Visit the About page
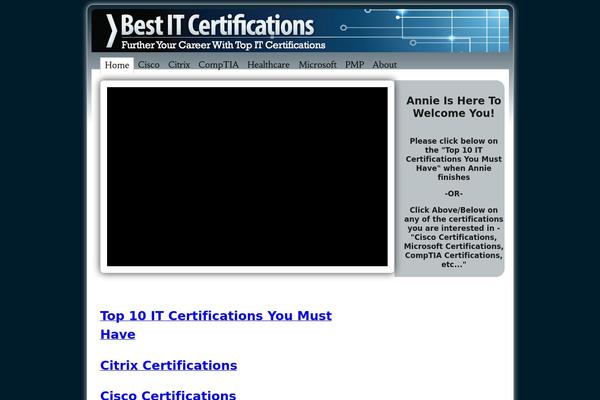Image resolution: width=600 pixels, height=400 pixels. tap(385, 65)
